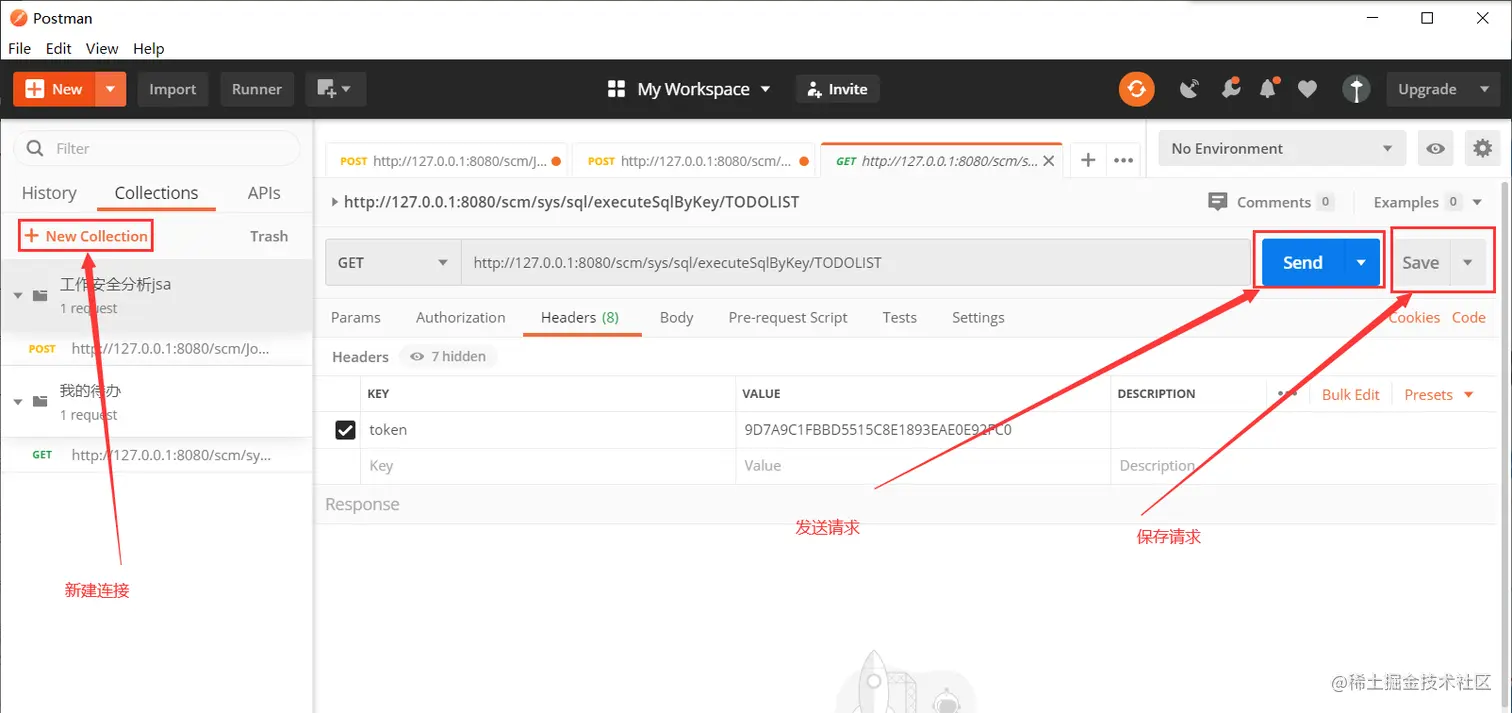Open the satellite capture requests icon
This screenshot has width=1512, height=713.
[1189, 89]
